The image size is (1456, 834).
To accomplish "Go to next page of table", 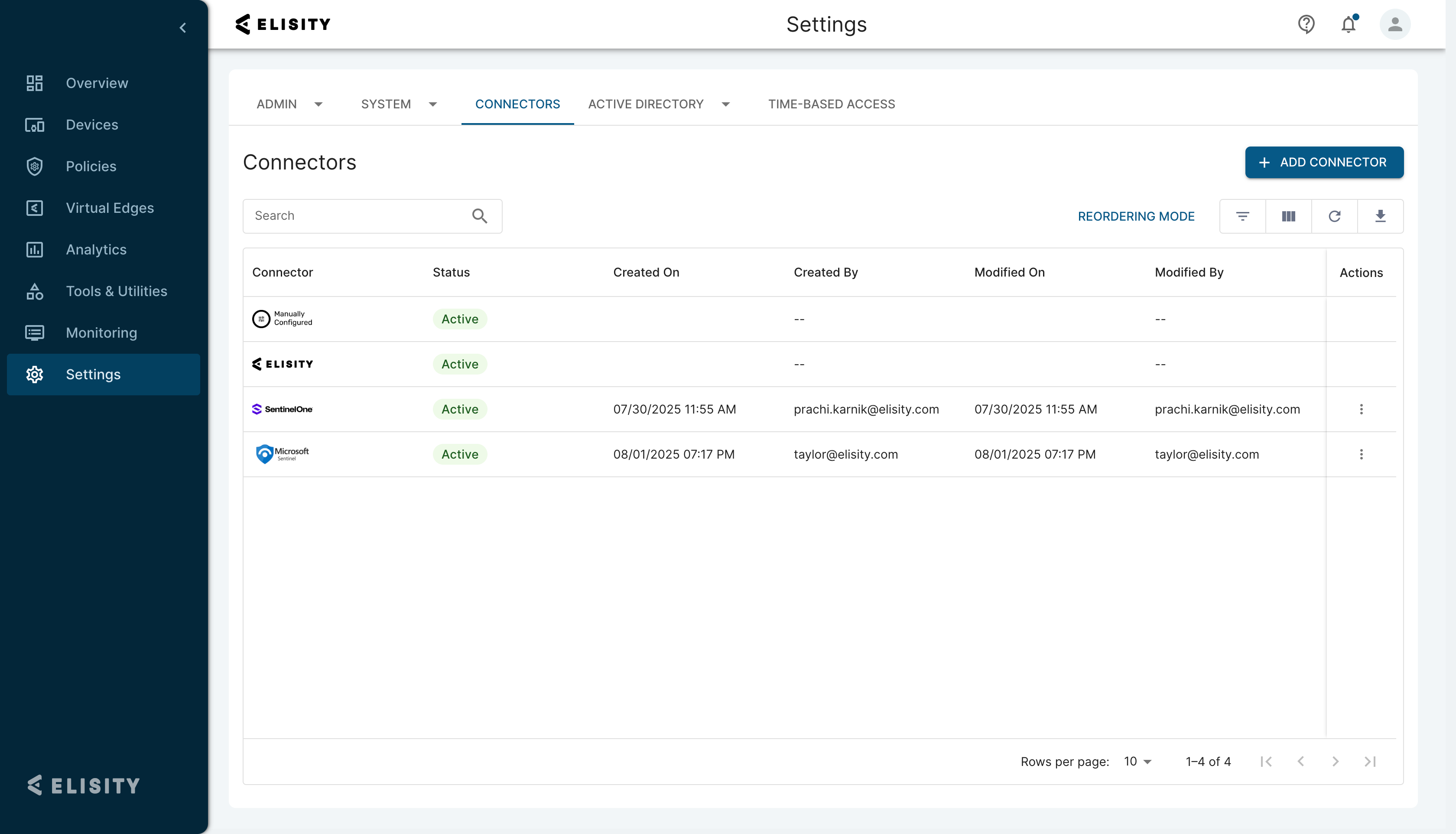I will (1335, 761).
